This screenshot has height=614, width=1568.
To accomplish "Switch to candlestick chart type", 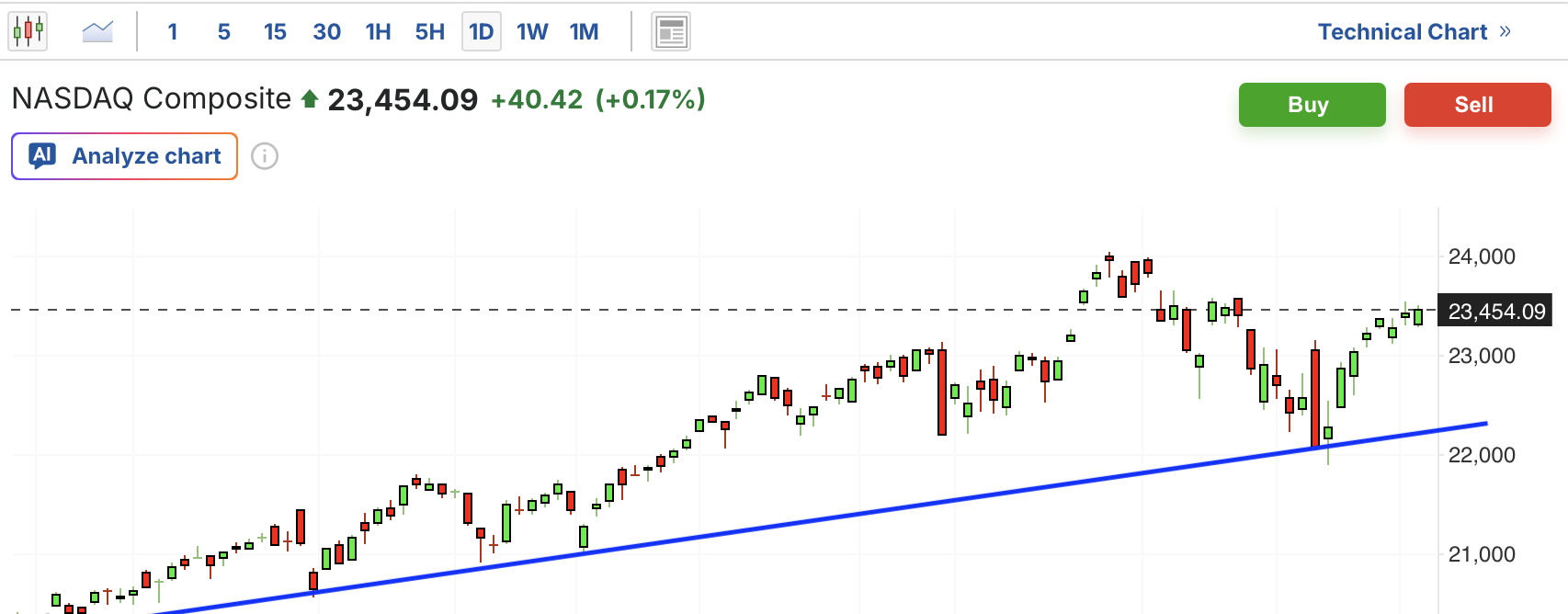I will [x=28, y=32].
